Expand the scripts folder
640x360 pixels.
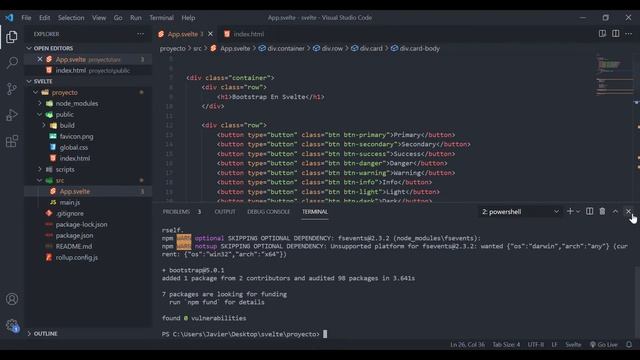coord(40,169)
